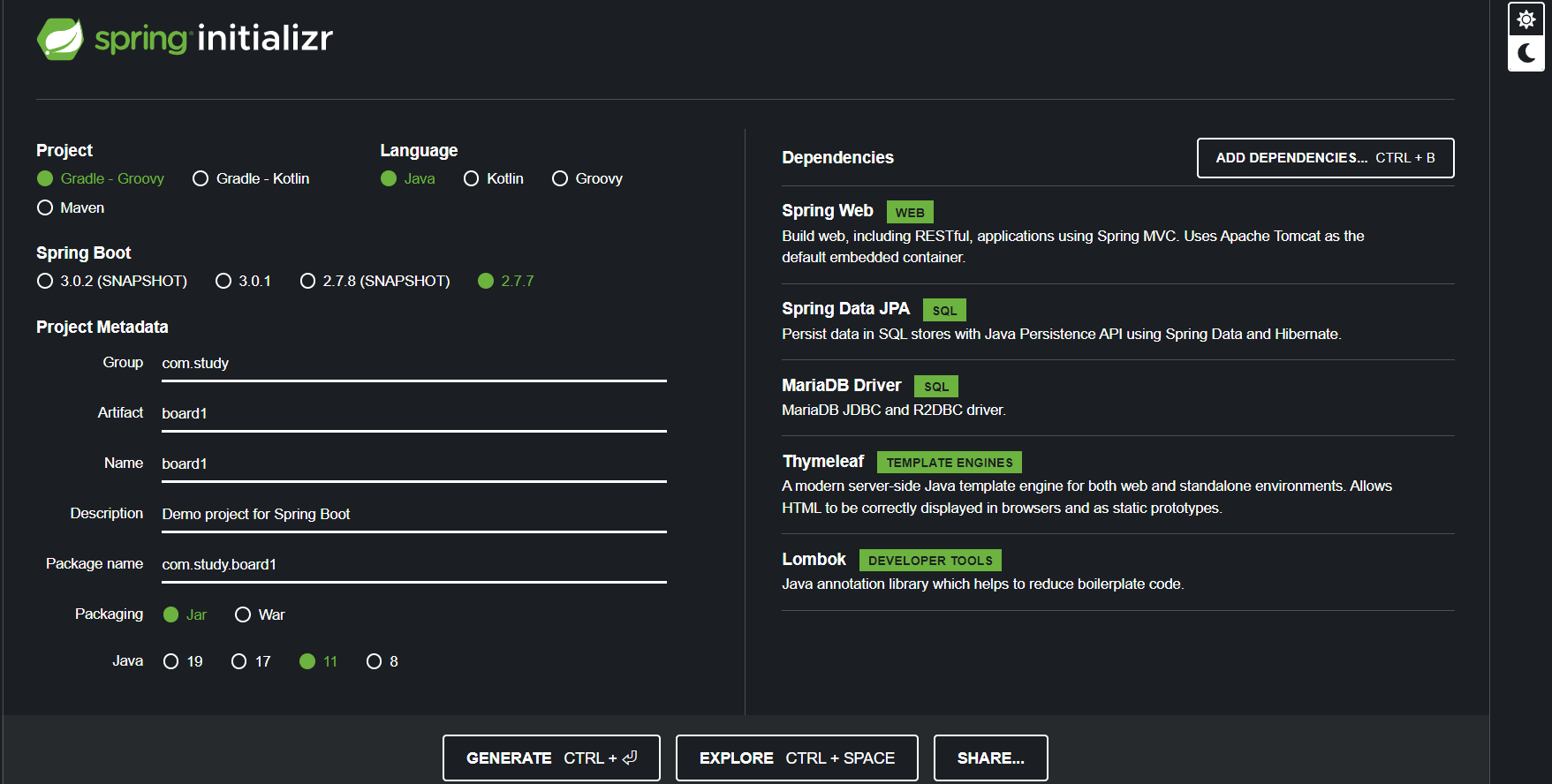Click the Spring Initializr leaf logo
The width and height of the screenshot is (1552, 784).
60,39
